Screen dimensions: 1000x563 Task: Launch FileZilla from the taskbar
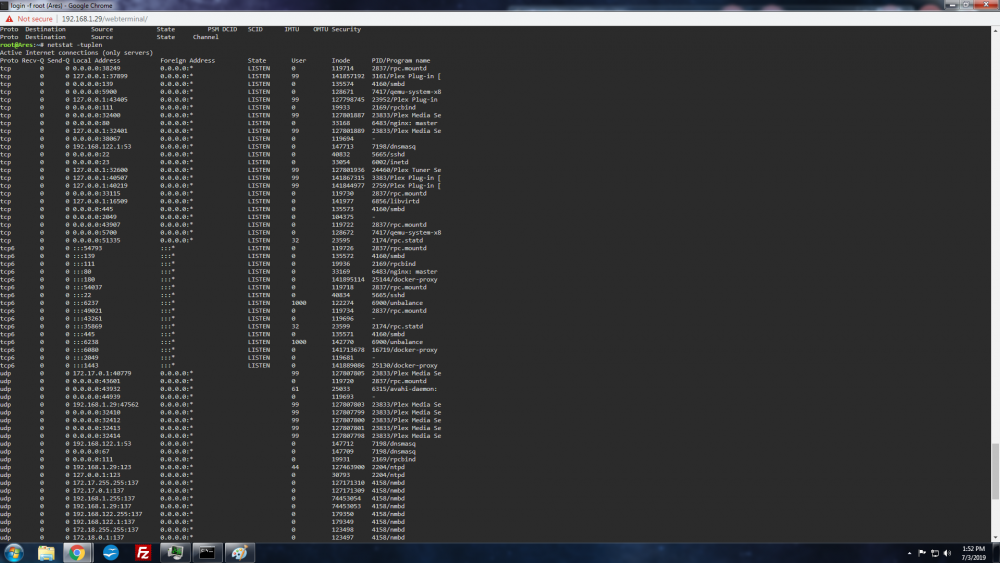[x=143, y=553]
